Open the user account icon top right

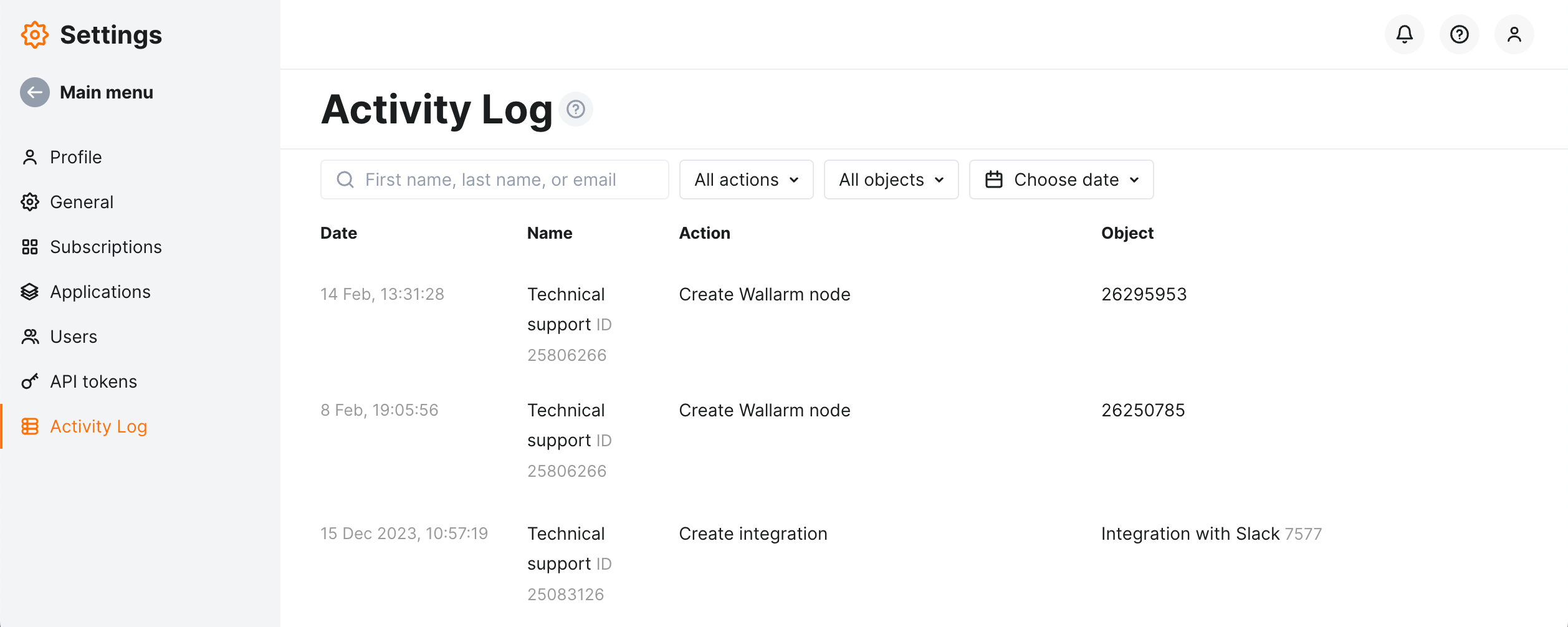pyautogui.click(x=1514, y=34)
